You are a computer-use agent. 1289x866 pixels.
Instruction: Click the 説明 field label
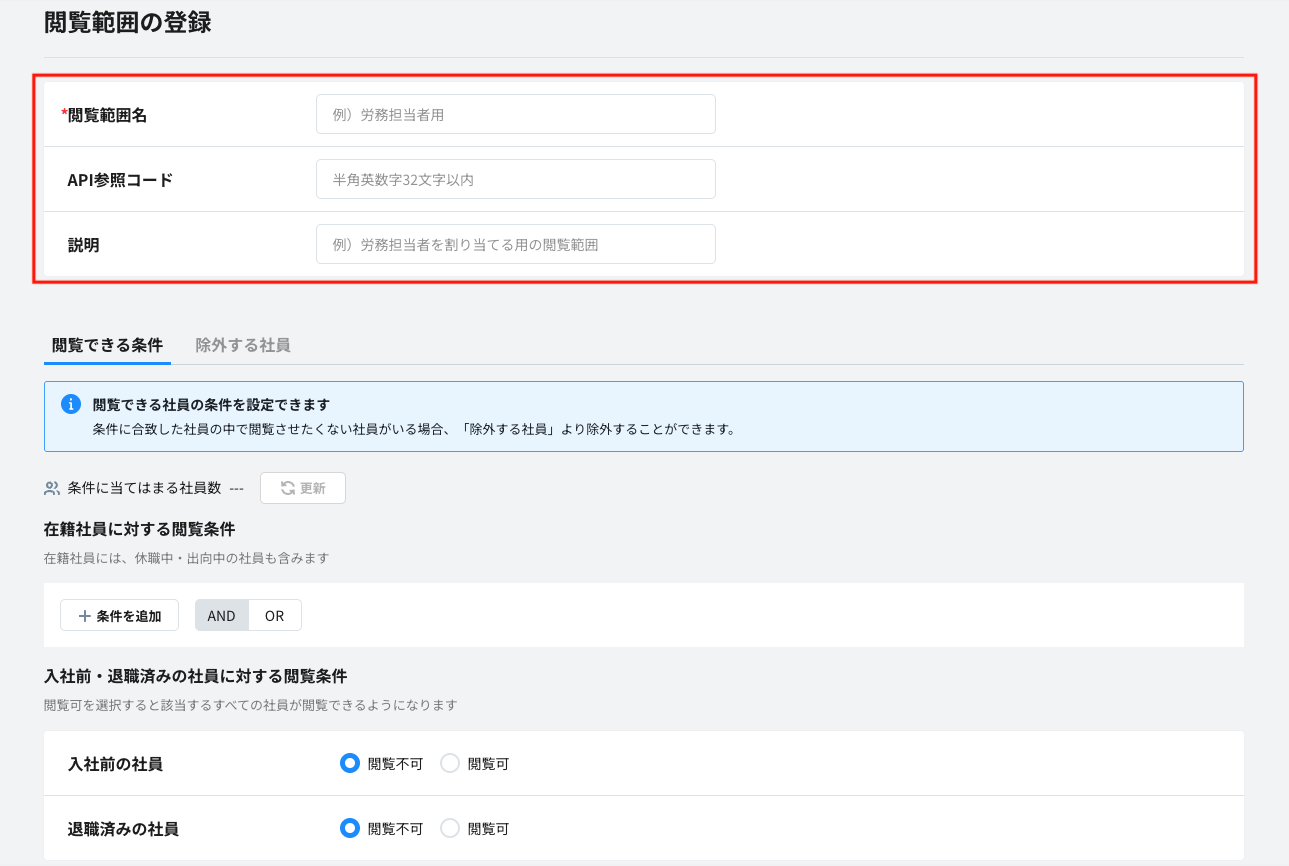[x=83, y=244]
